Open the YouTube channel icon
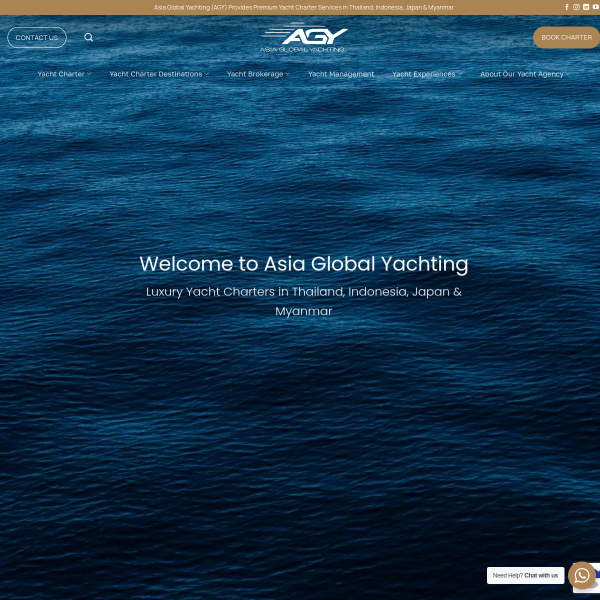 595,7
